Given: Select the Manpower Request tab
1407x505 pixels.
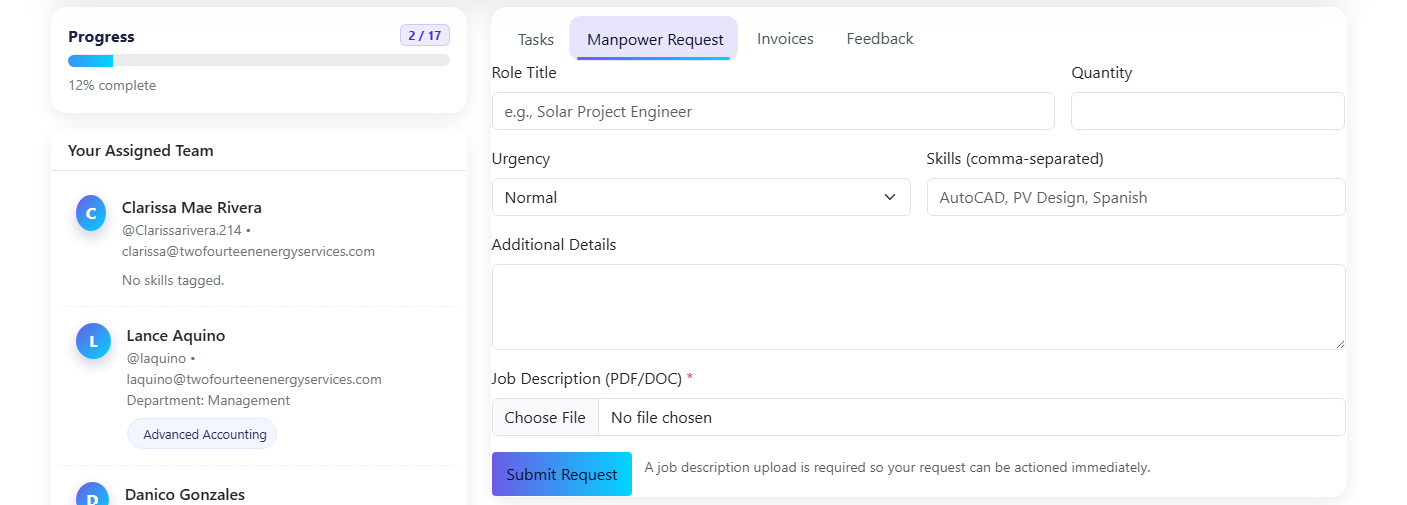Looking at the screenshot, I should (x=654, y=39).
